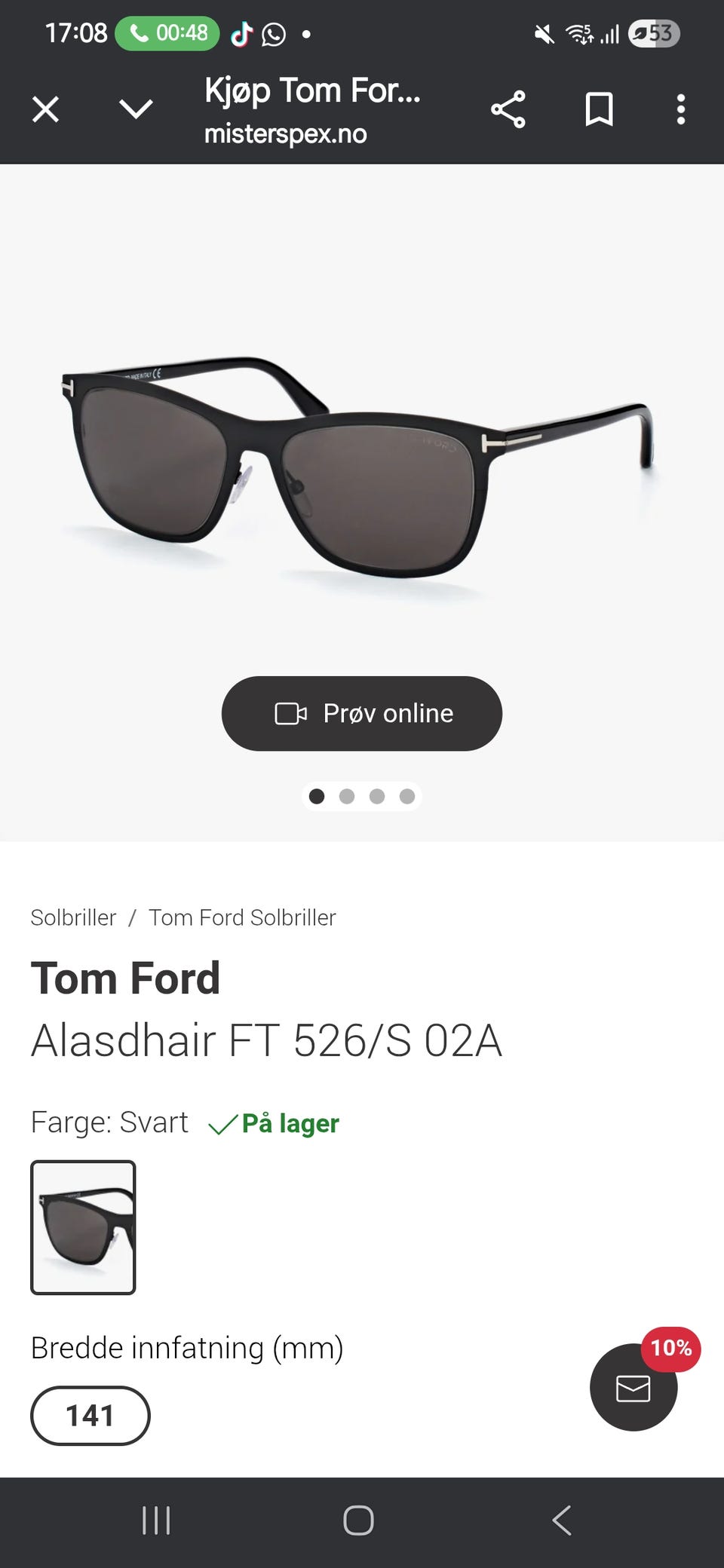Tap the TikTok notification icon
The image size is (724, 1568).
(241, 33)
